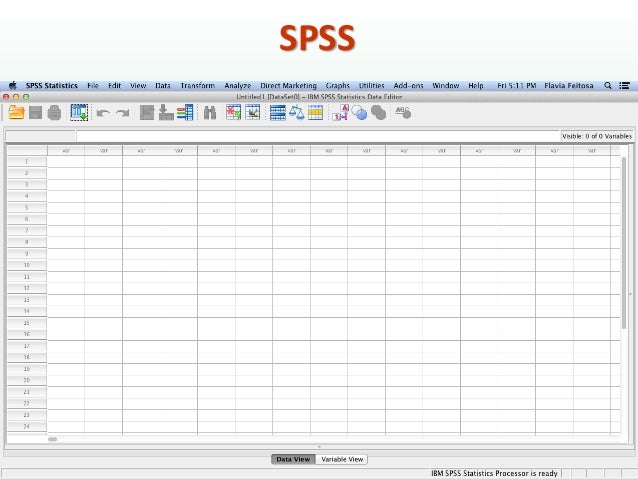Image resolution: width=638 pixels, height=479 pixels.
Task: Click the Split File icon
Action: pos(278,113)
